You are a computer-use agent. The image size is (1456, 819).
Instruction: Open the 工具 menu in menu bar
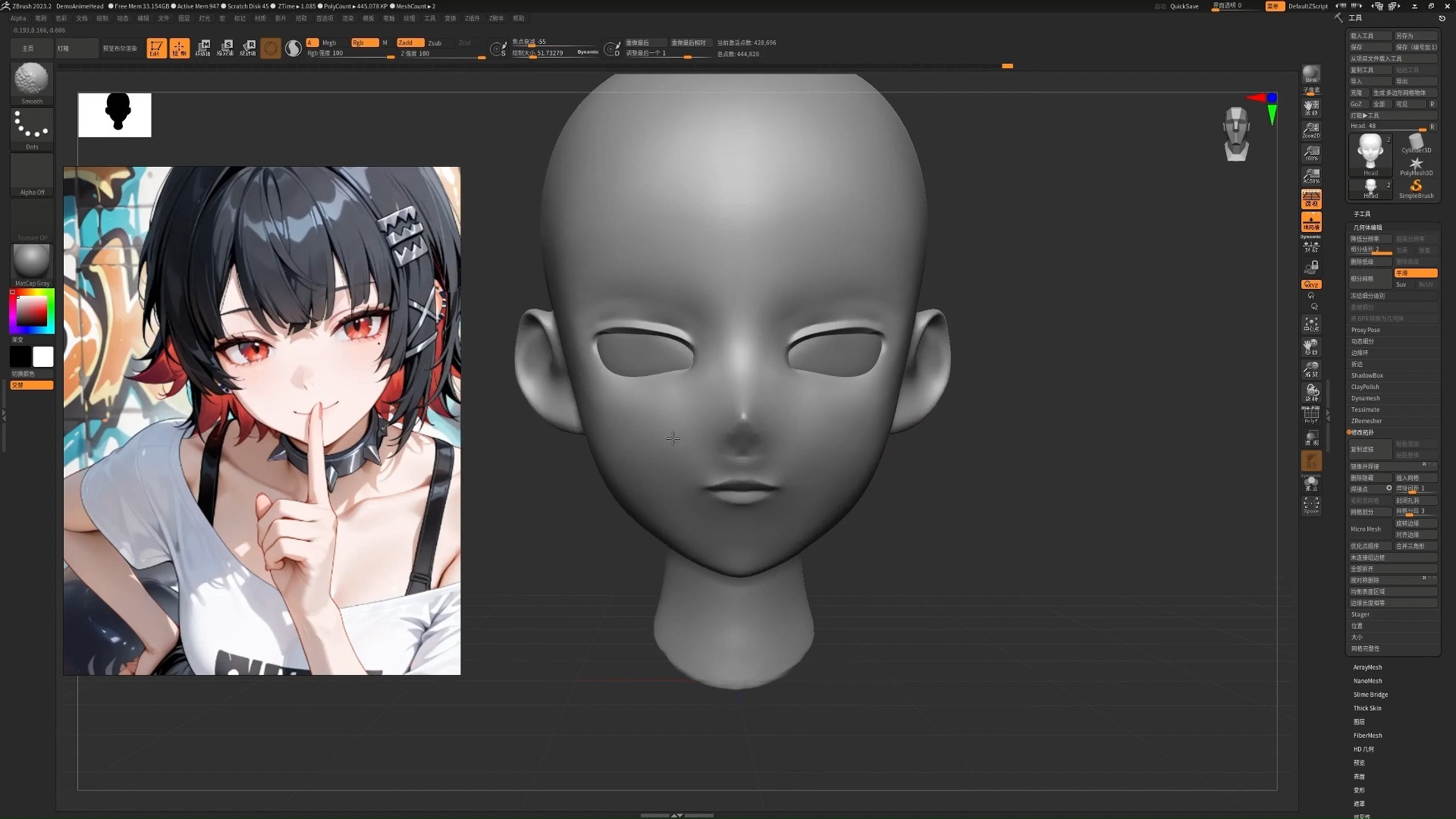pos(429,18)
